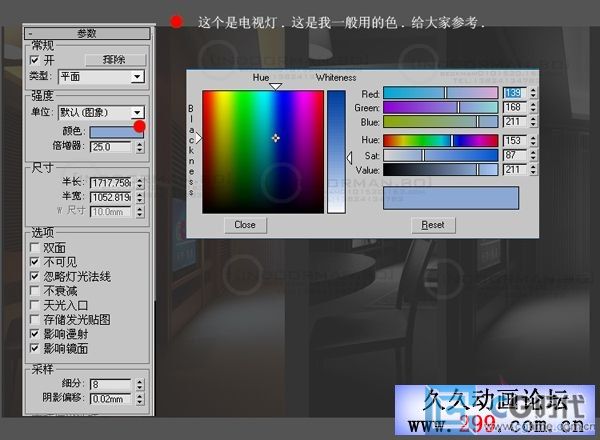Image resolution: width=600 pixels, height=440 pixels.
Task: Click the Blue channel slider
Action: pyautogui.click(x=441, y=122)
